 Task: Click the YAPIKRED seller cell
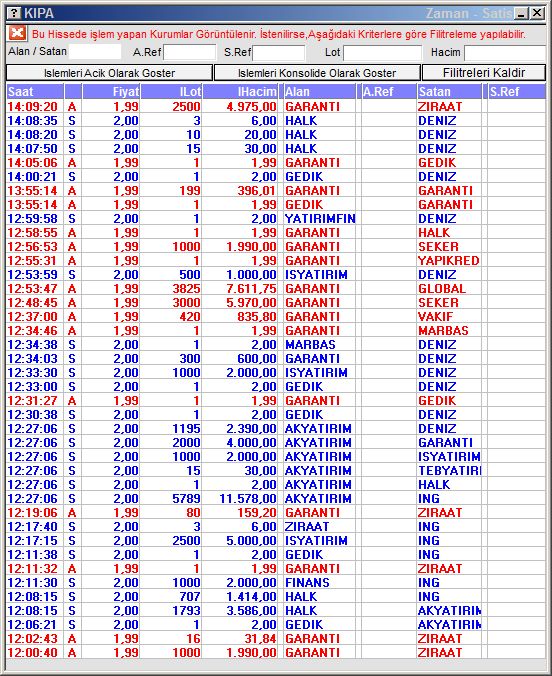(x=448, y=261)
